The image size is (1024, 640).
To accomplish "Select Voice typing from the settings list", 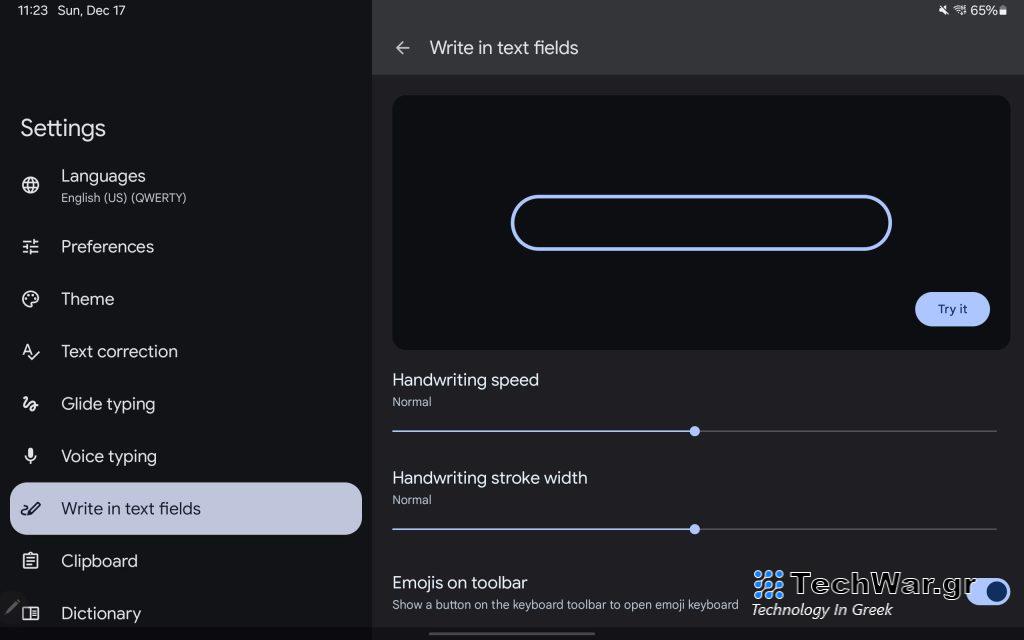I will [108, 456].
